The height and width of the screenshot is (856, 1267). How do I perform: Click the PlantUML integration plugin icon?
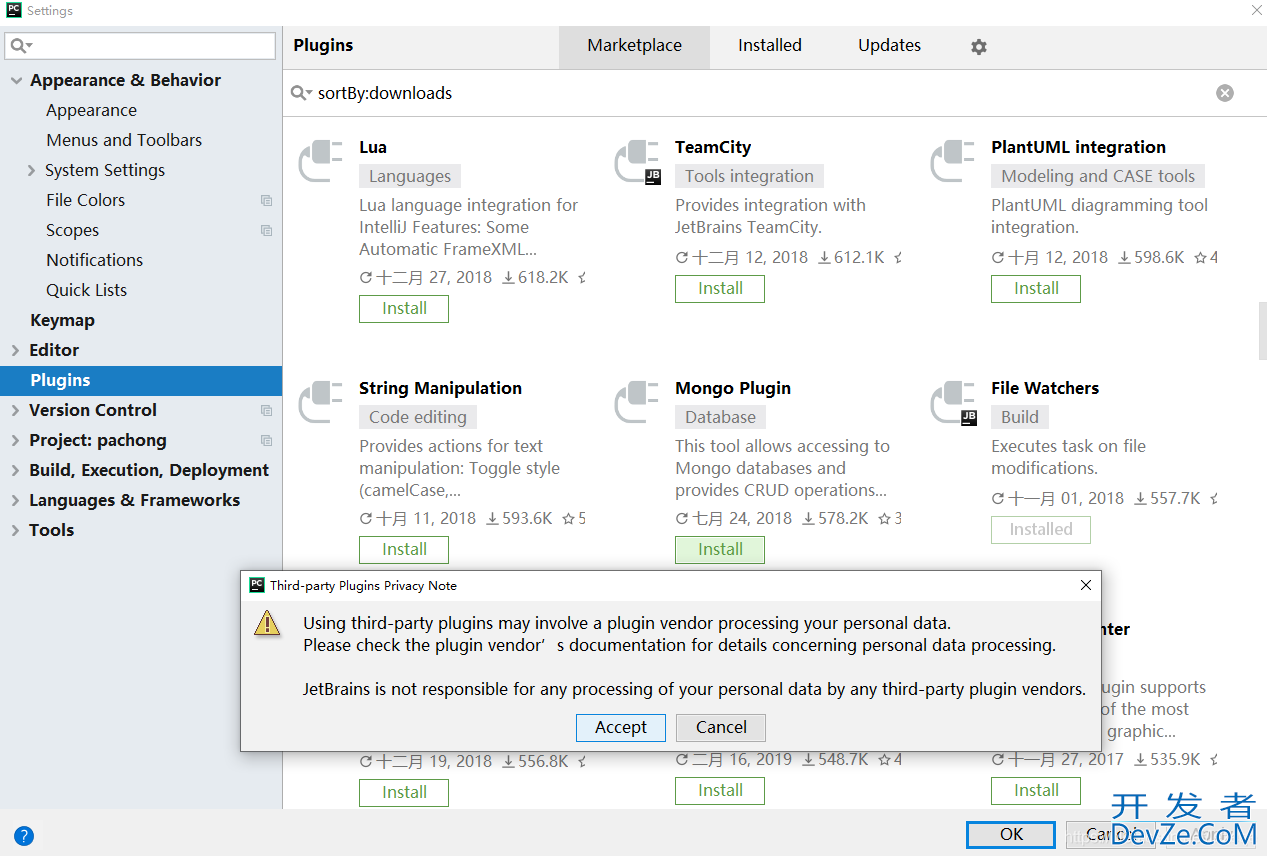(x=953, y=162)
